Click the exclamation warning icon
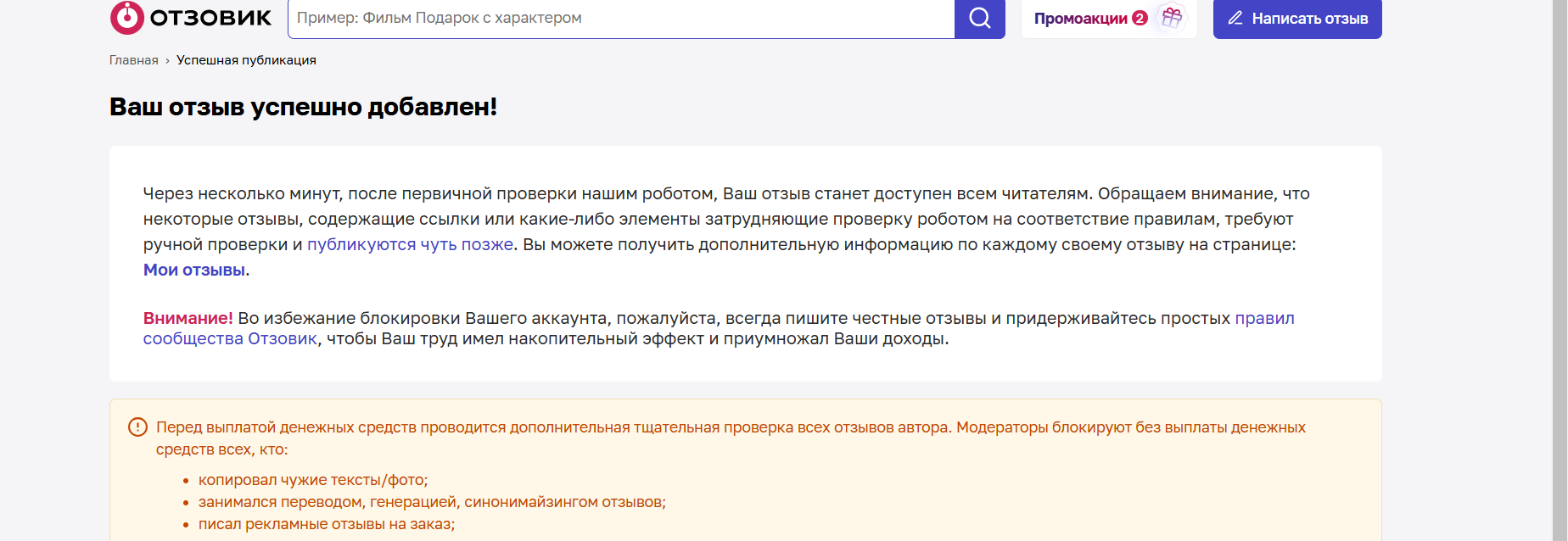This screenshot has width=1568, height=541. pyautogui.click(x=137, y=427)
